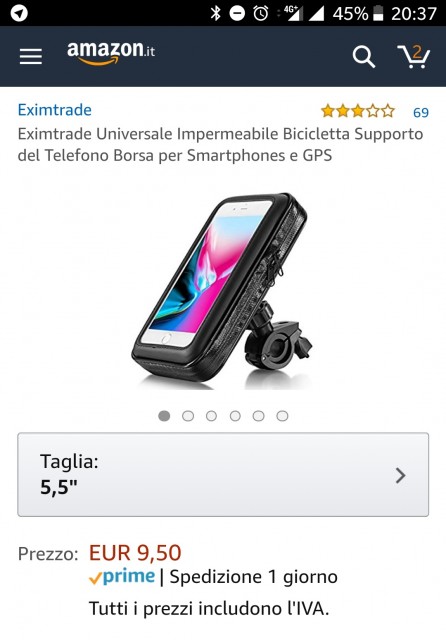Tap the battery indicator icon

point(378,13)
